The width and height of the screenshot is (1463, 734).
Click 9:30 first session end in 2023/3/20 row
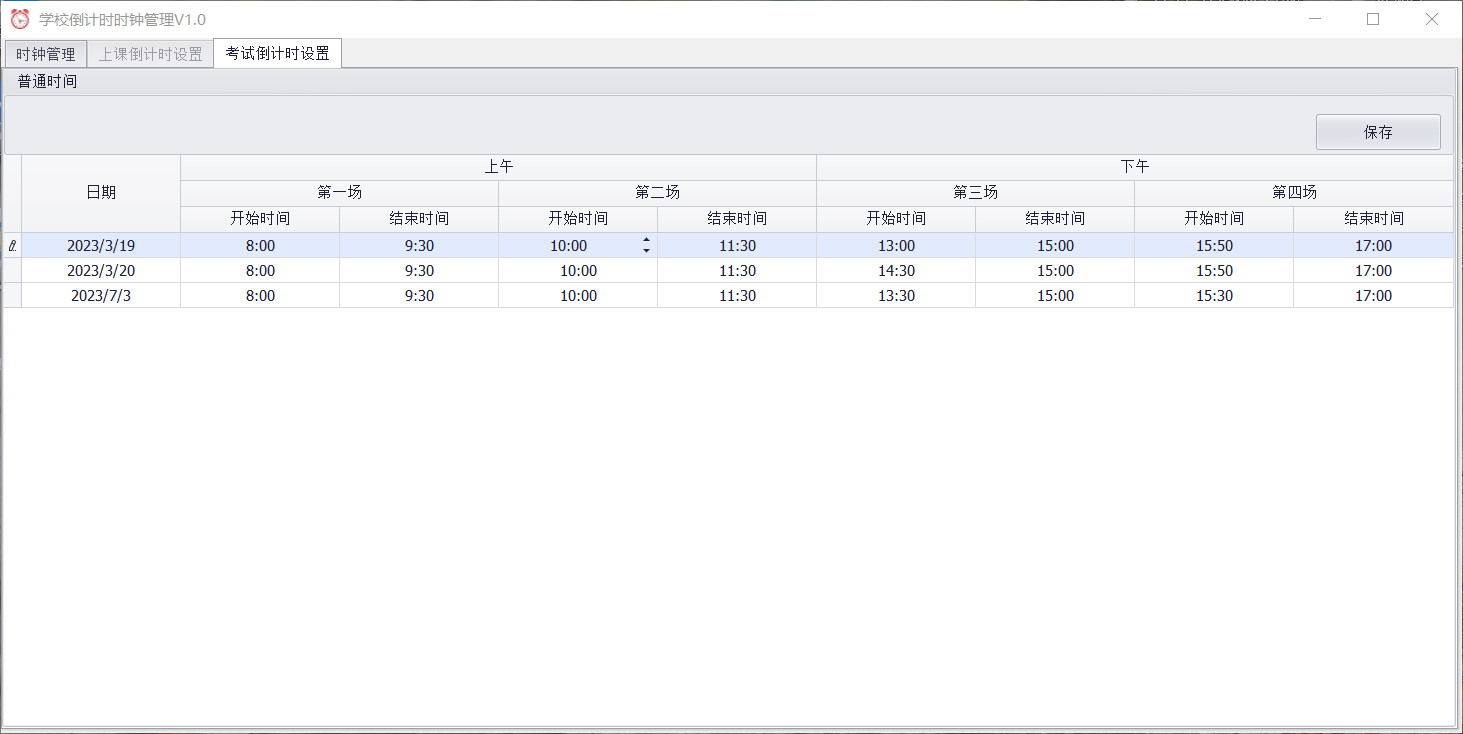pyautogui.click(x=419, y=270)
